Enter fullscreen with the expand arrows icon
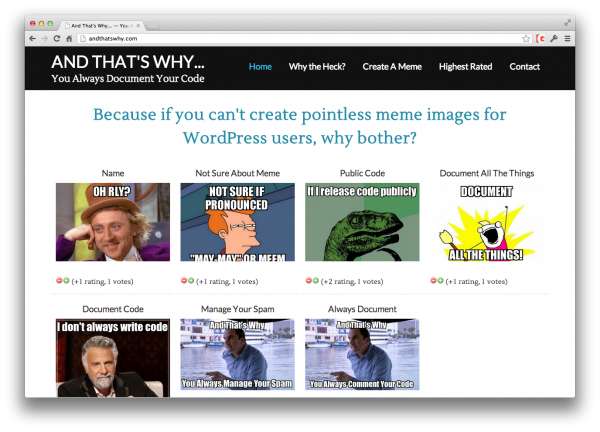The height and width of the screenshot is (432, 600). 567,23
